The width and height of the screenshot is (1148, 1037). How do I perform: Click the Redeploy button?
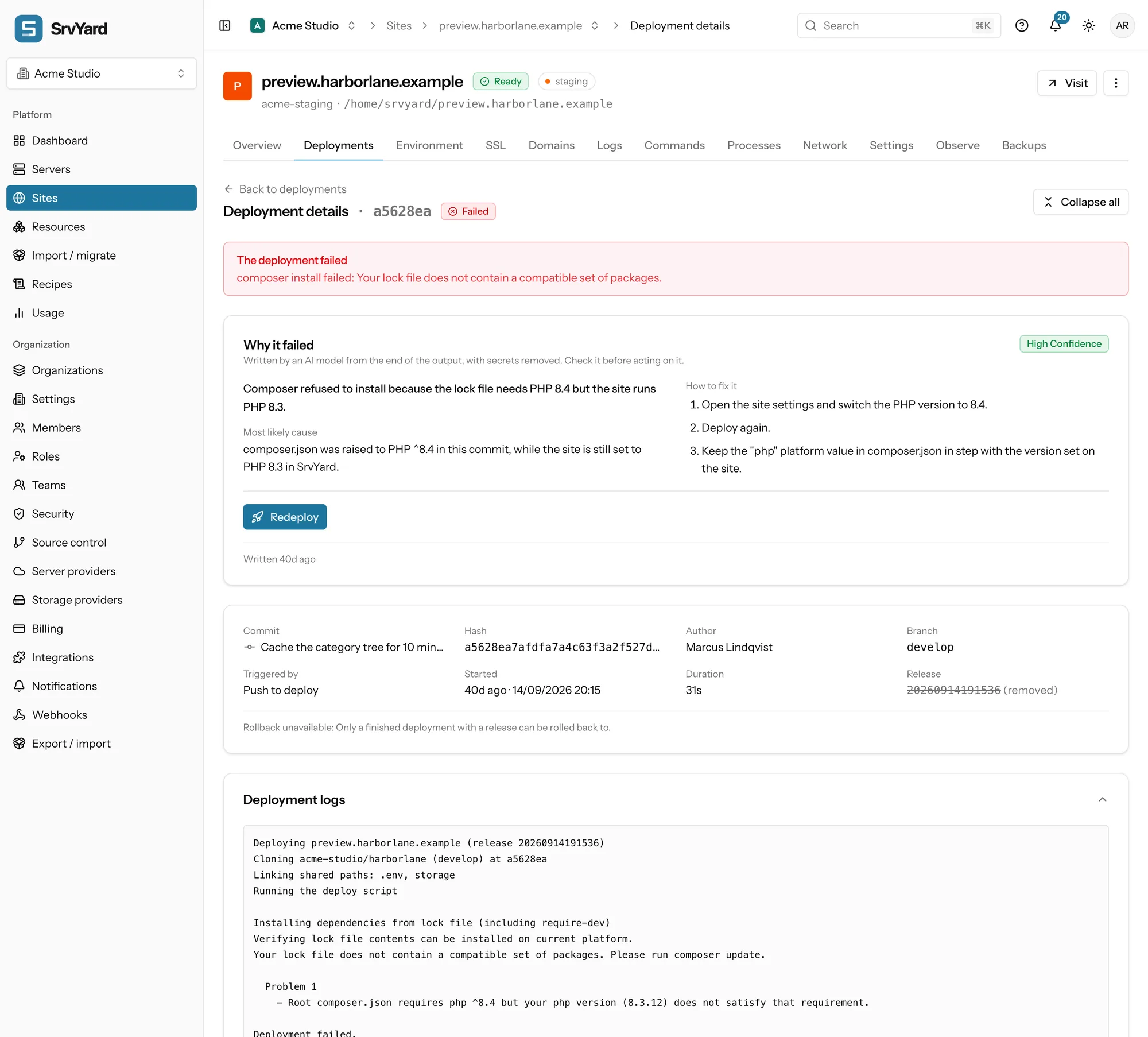pyautogui.click(x=285, y=517)
